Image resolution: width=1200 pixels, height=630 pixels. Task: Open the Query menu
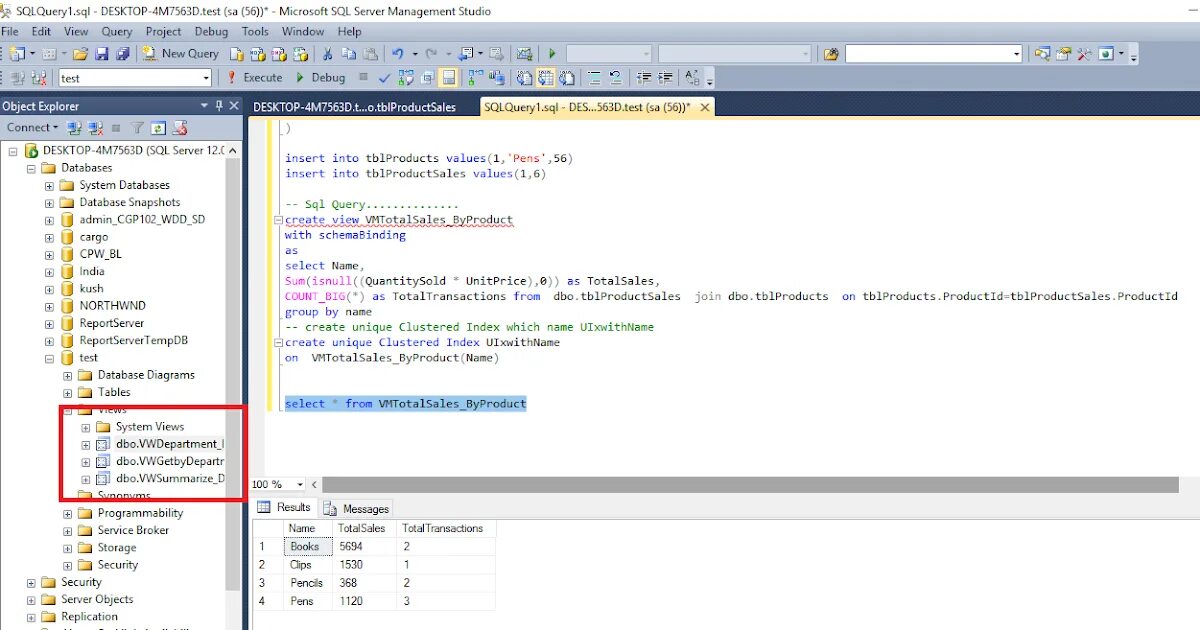(116, 31)
